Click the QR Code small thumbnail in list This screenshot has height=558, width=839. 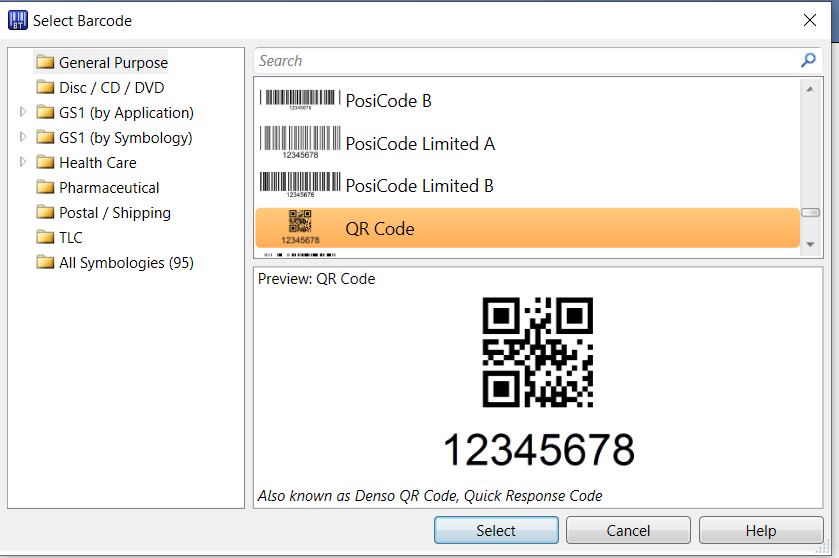[x=300, y=227]
